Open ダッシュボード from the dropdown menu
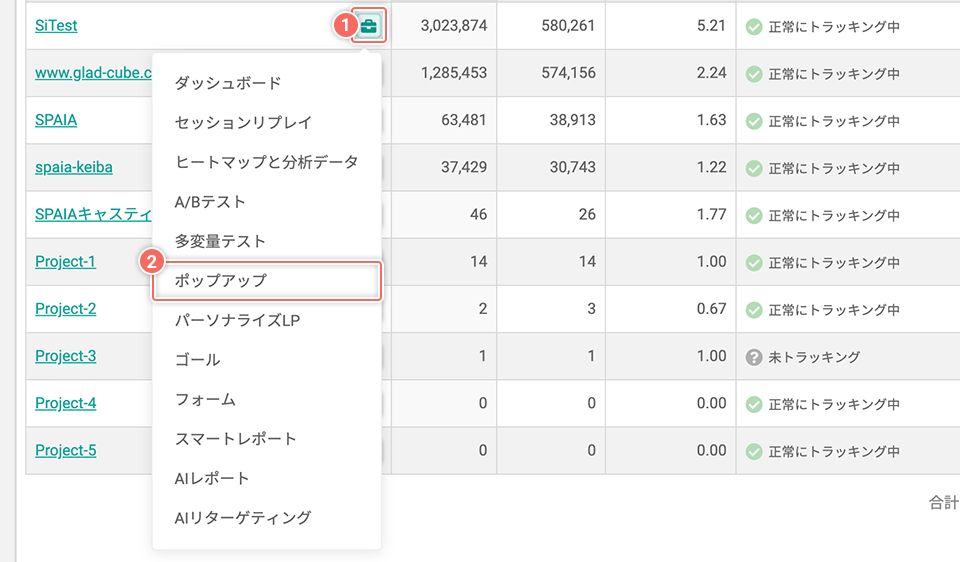Image resolution: width=960 pixels, height=562 pixels. (267, 83)
